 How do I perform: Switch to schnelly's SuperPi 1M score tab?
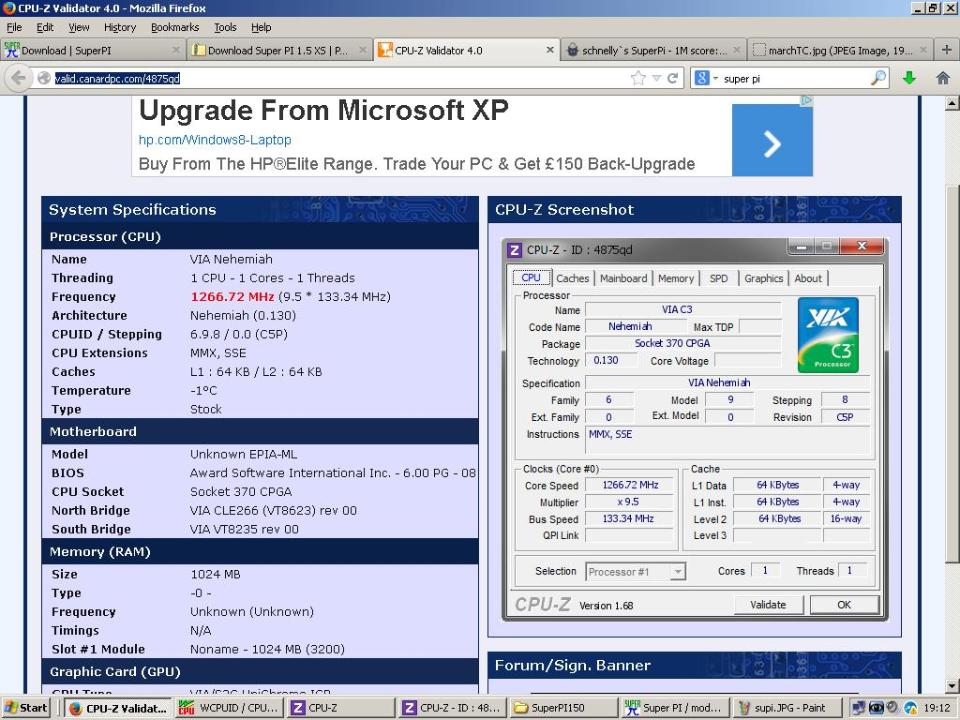(x=653, y=50)
